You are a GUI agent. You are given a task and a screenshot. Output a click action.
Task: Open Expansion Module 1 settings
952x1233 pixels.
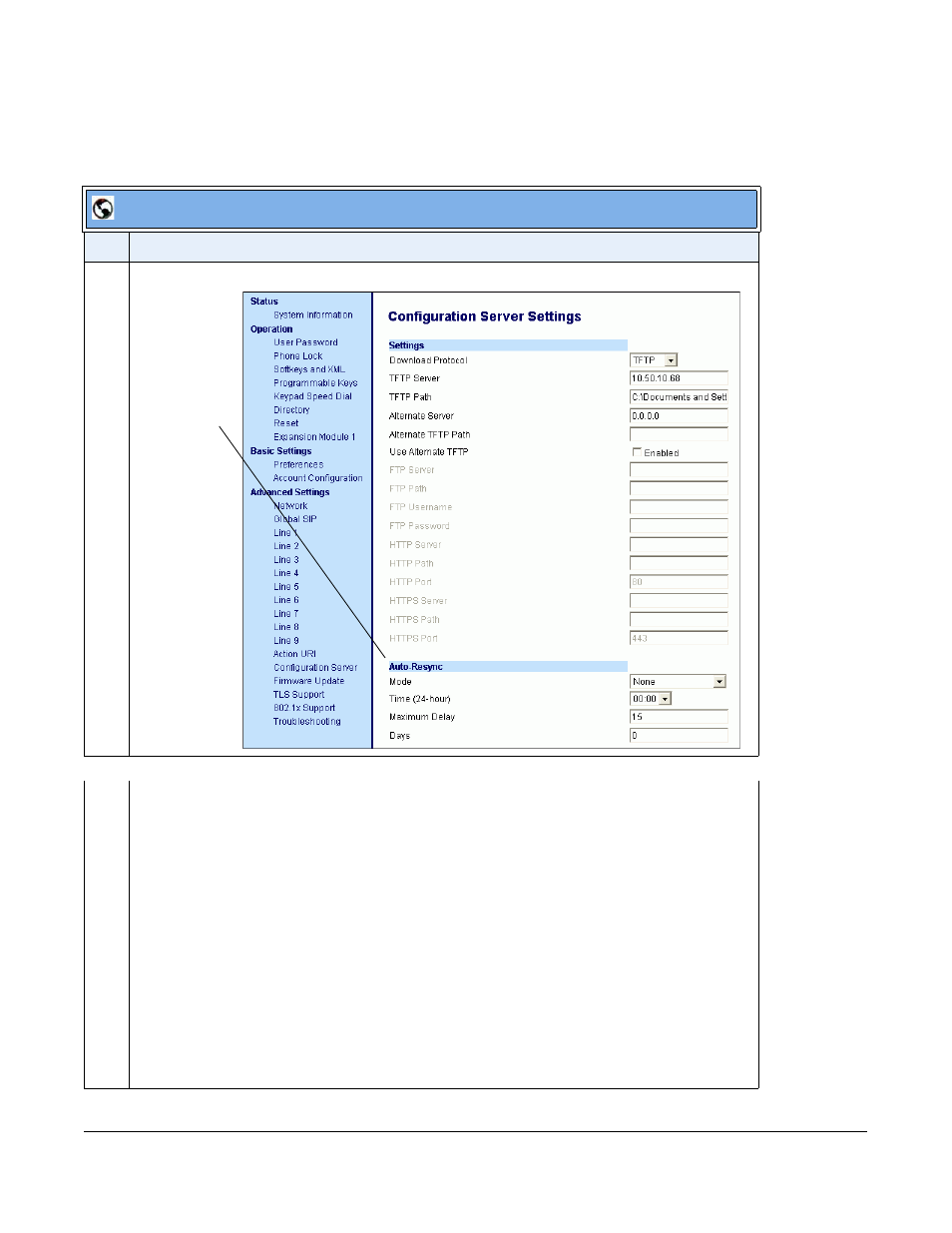pyautogui.click(x=314, y=437)
